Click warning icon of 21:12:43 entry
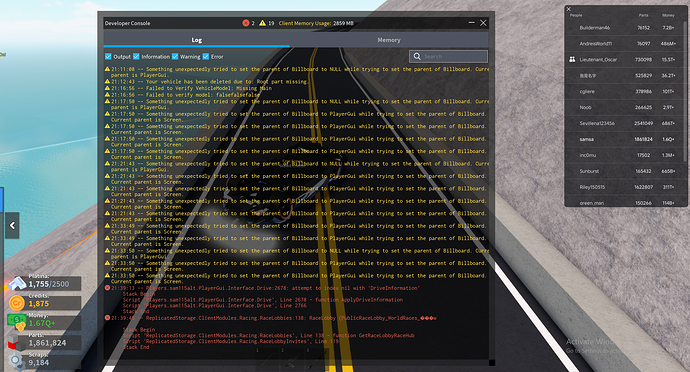The width and height of the screenshot is (690, 372). (x=107, y=81)
